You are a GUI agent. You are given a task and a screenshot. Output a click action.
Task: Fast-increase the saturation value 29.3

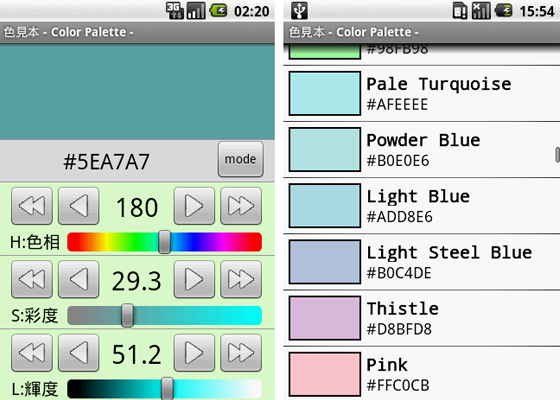[241, 279]
